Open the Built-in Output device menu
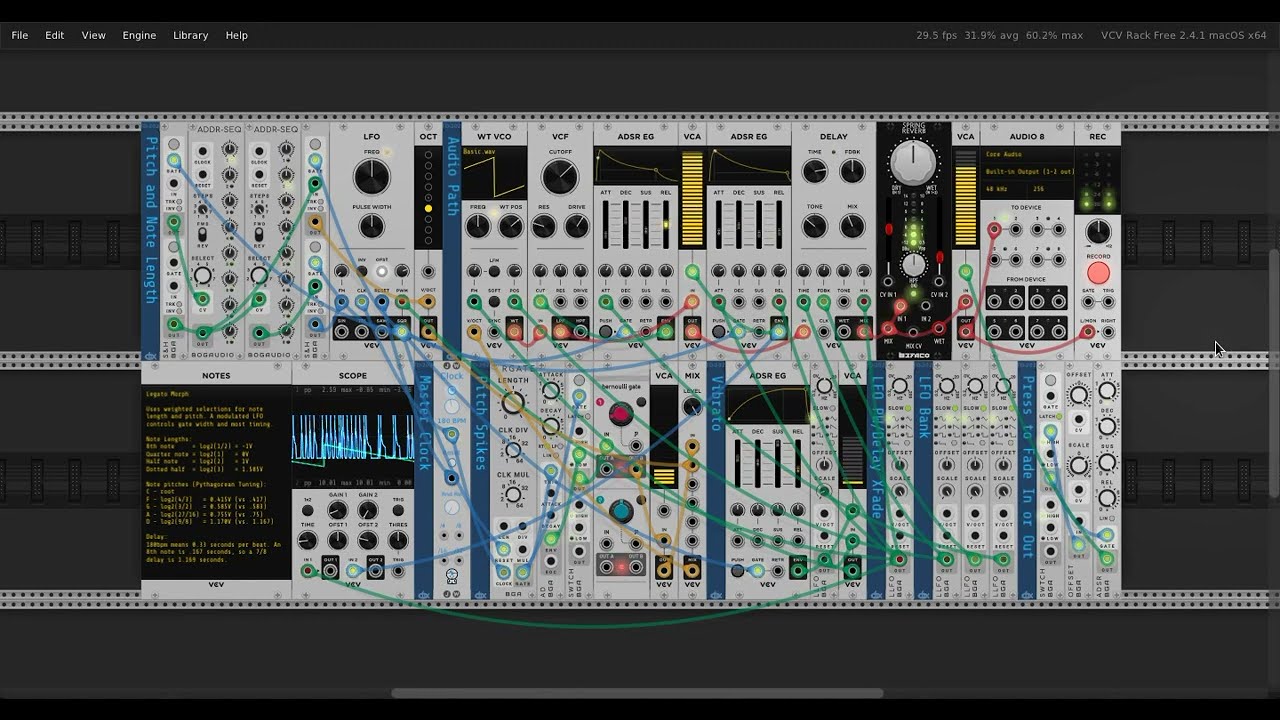Viewport: 1280px width, 720px height. point(1027,171)
